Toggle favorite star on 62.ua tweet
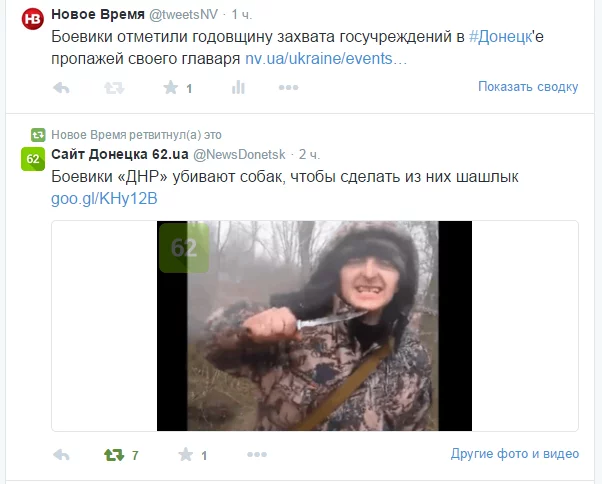 185,455
